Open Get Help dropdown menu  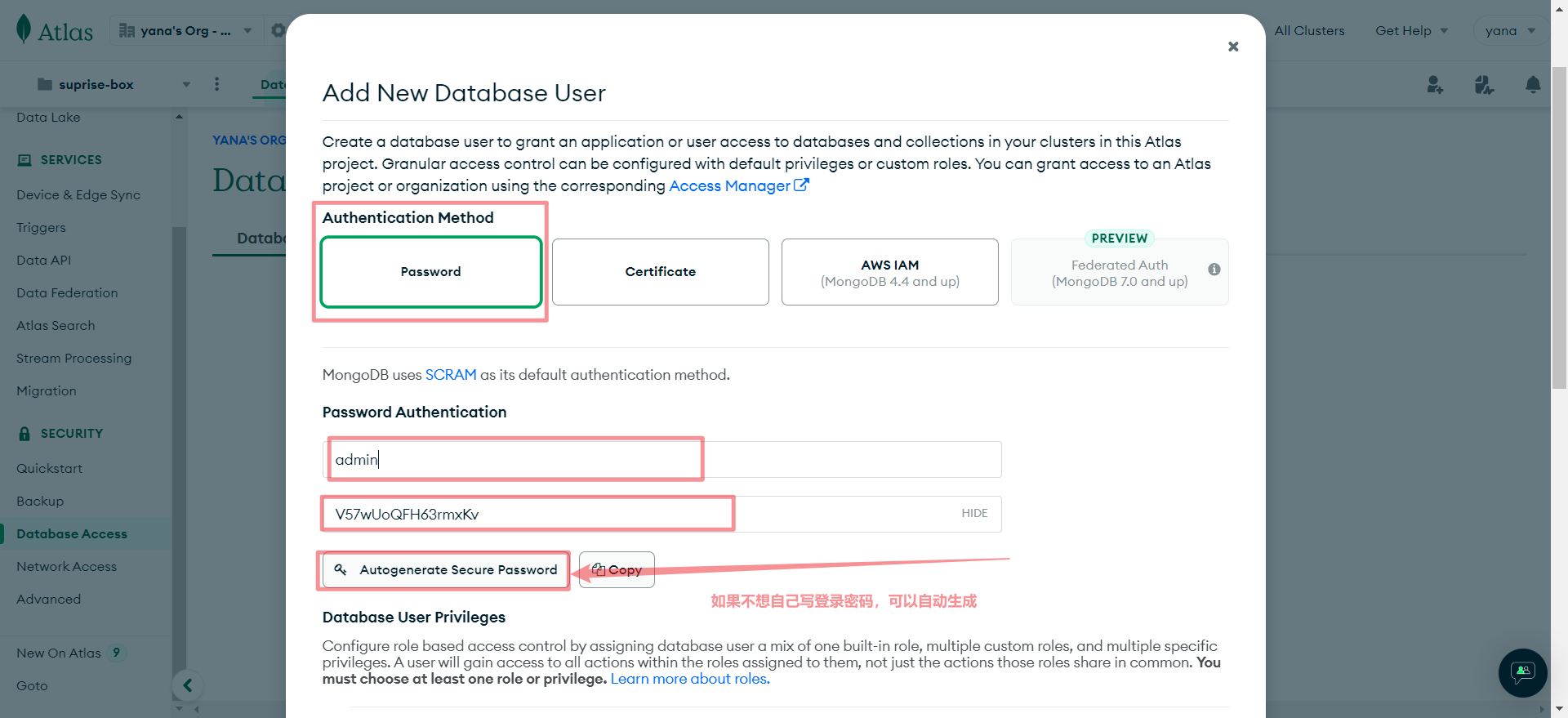click(1411, 31)
